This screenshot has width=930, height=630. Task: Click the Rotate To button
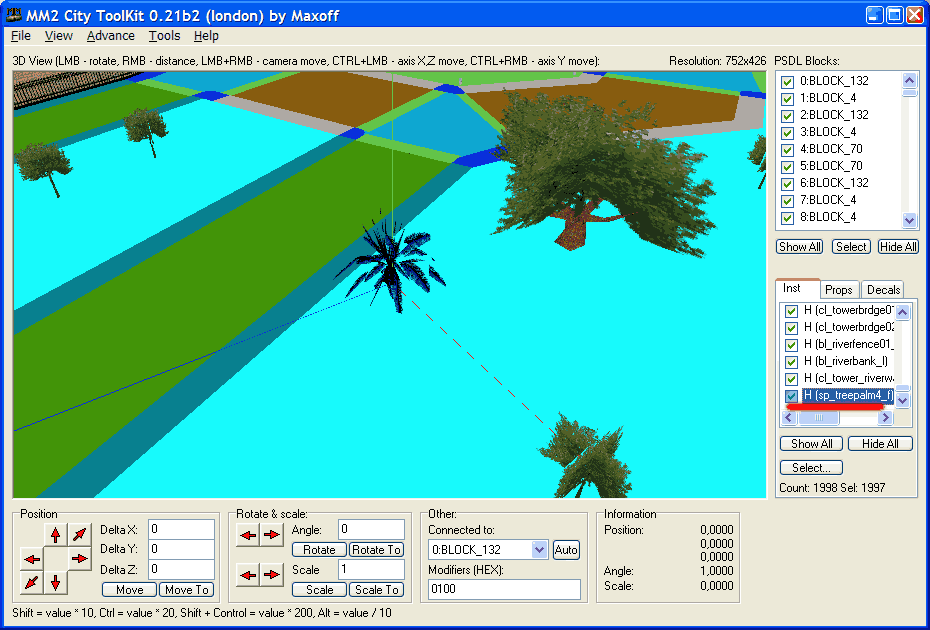[x=377, y=550]
